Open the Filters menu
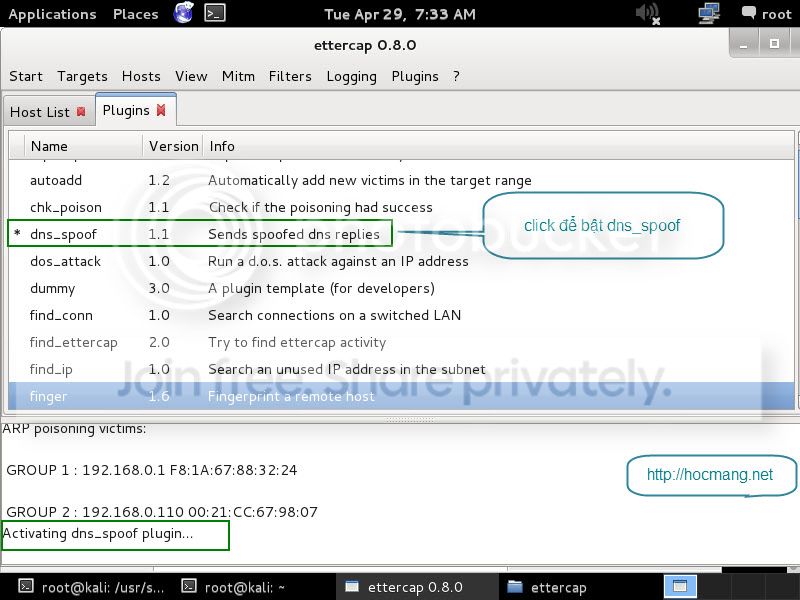800x600 pixels. 290,77
